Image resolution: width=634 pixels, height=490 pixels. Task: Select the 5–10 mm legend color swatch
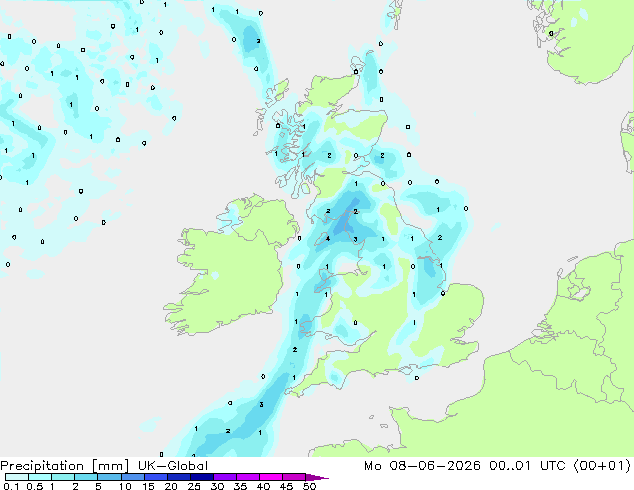109,477
